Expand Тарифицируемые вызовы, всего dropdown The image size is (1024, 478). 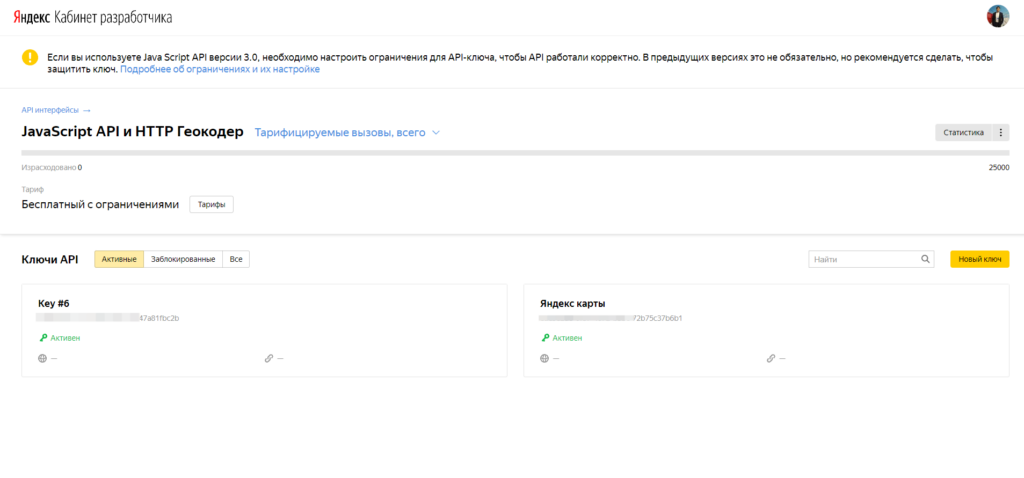(347, 133)
